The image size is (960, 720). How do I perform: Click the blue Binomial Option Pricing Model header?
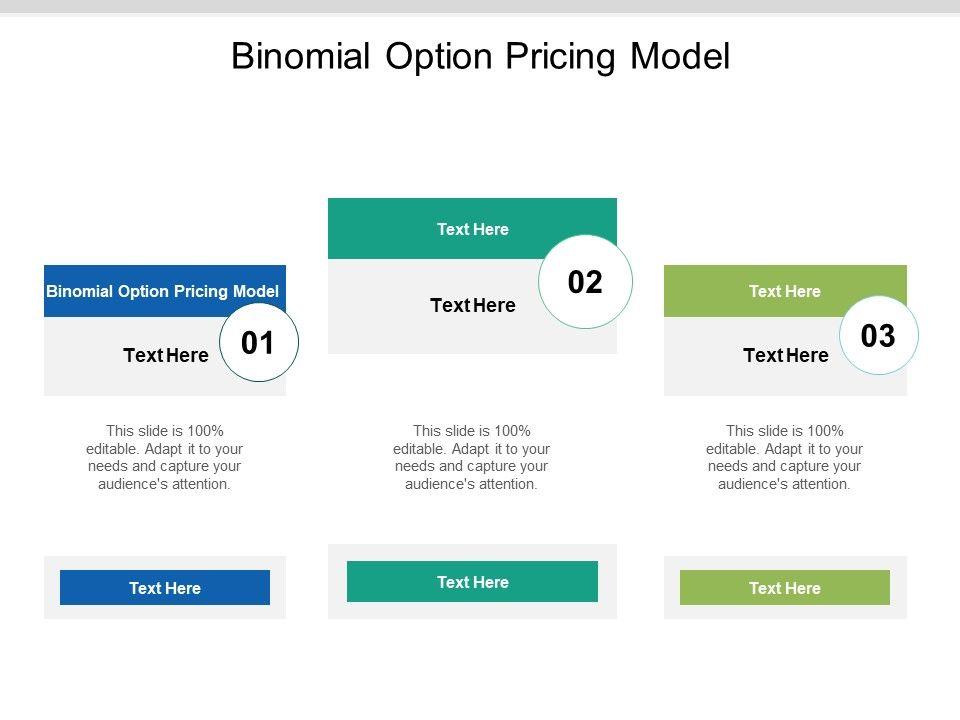(163, 291)
